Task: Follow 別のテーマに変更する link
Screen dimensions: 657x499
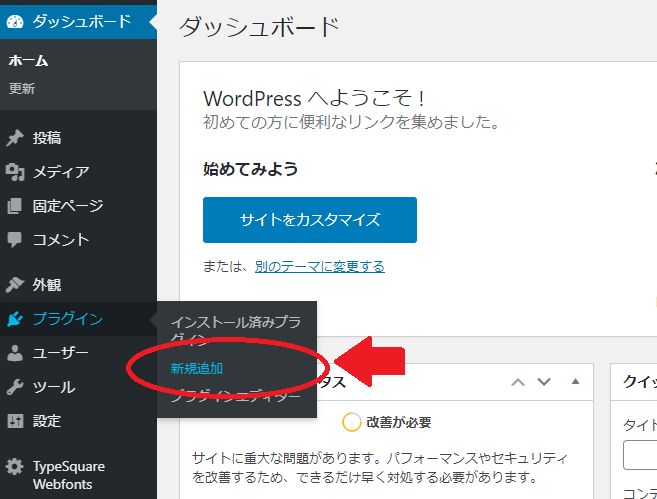Action: click(x=320, y=266)
